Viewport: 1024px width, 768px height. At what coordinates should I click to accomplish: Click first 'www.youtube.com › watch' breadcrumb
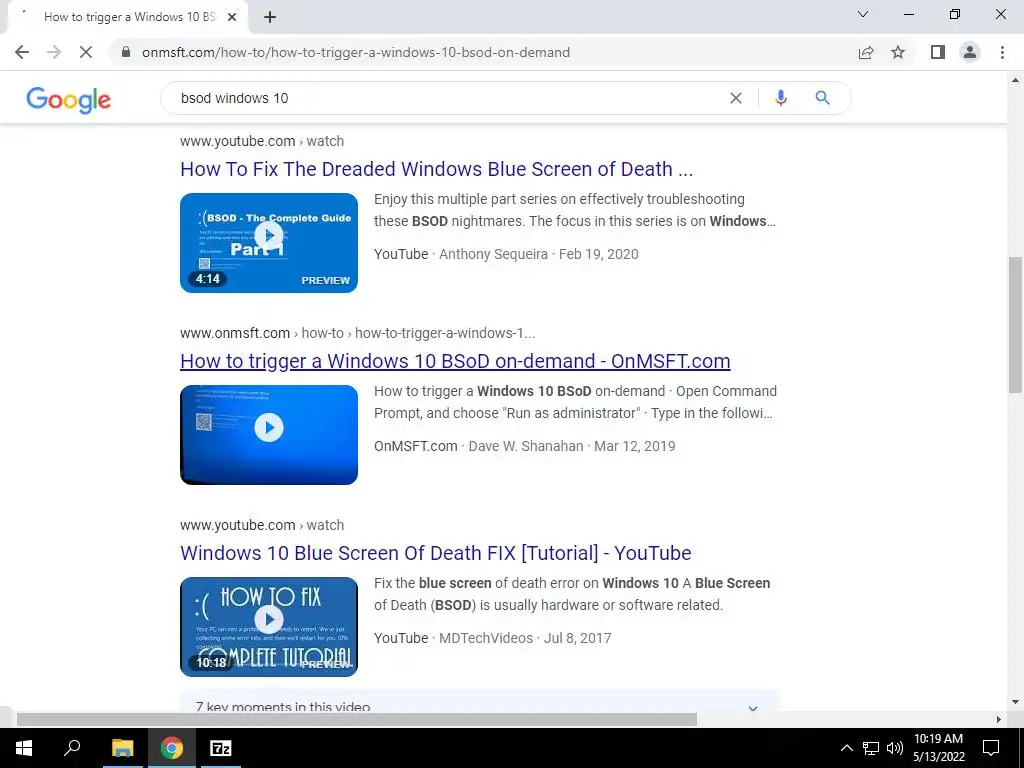tap(262, 141)
